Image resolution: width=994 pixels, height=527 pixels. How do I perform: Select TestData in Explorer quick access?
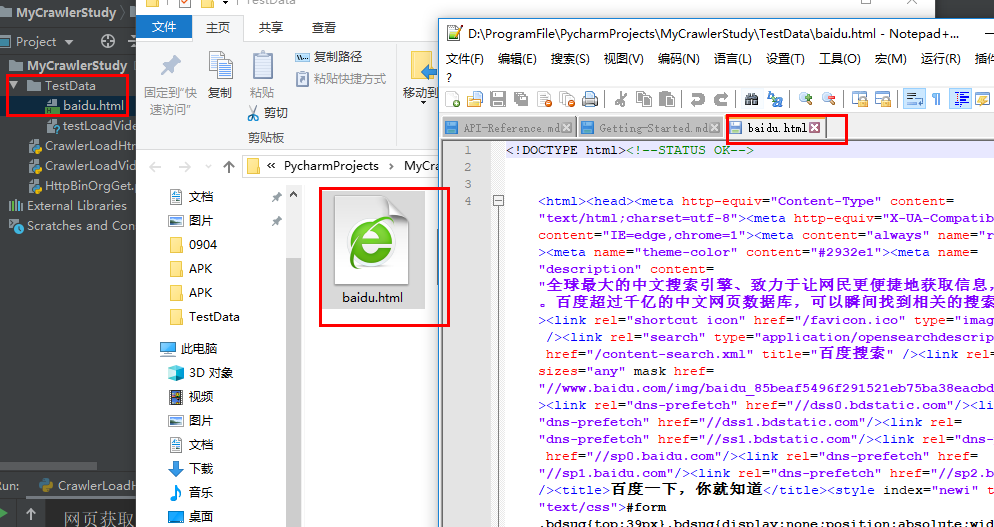pos(214,316)
